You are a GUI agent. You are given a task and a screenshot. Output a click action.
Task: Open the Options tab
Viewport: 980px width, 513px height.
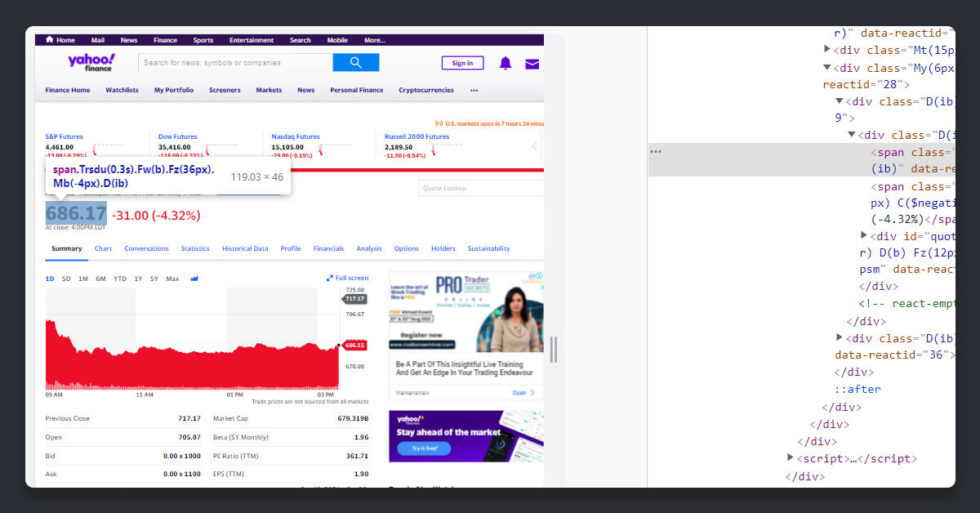pyautogui.click(x=406, y=249)
